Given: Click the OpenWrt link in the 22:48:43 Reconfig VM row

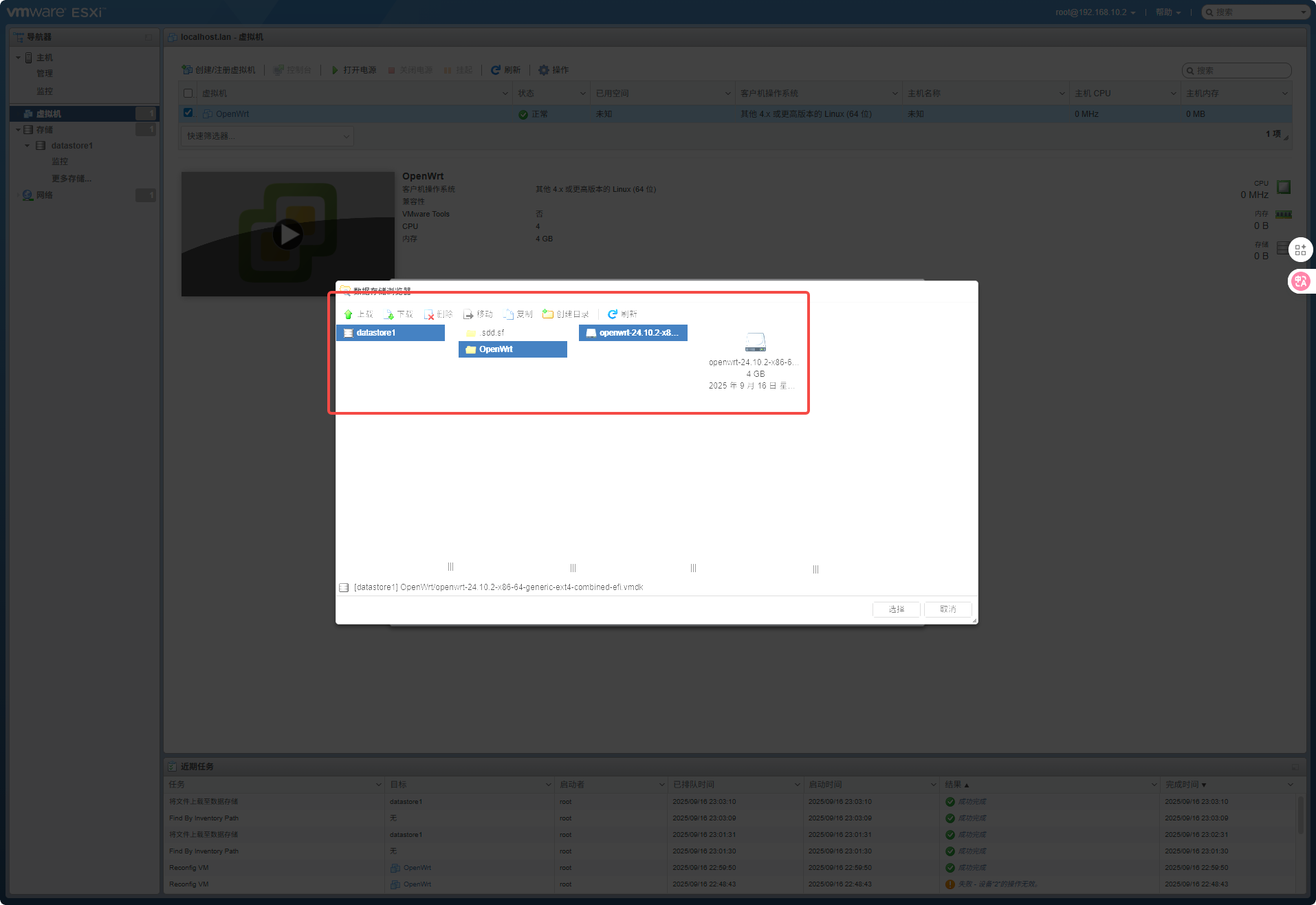Looking at the screenshot, I should (417, 884).
